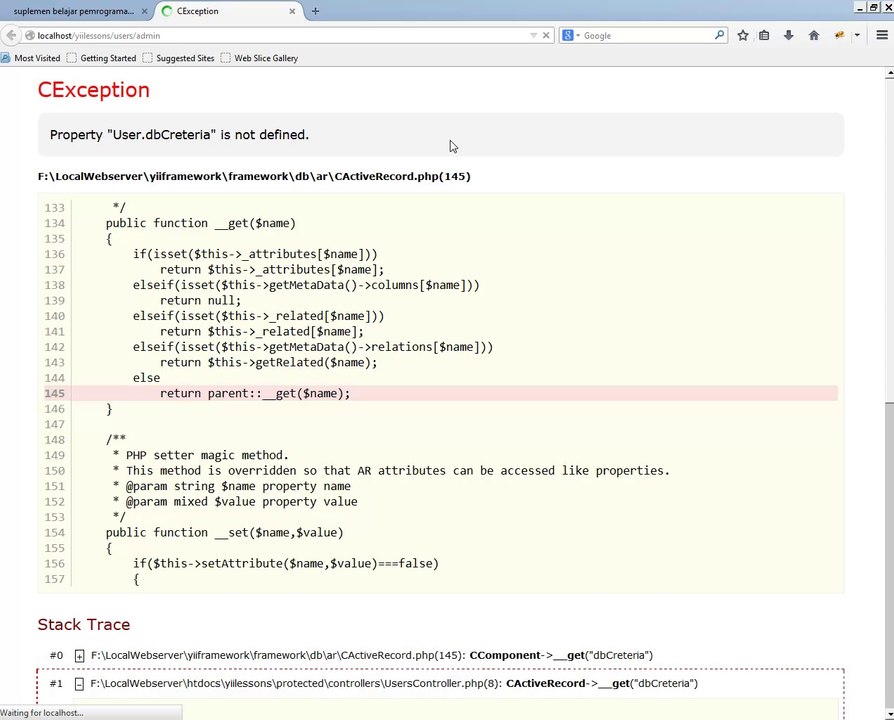Expand stack trace entry #0

point(80,656)
